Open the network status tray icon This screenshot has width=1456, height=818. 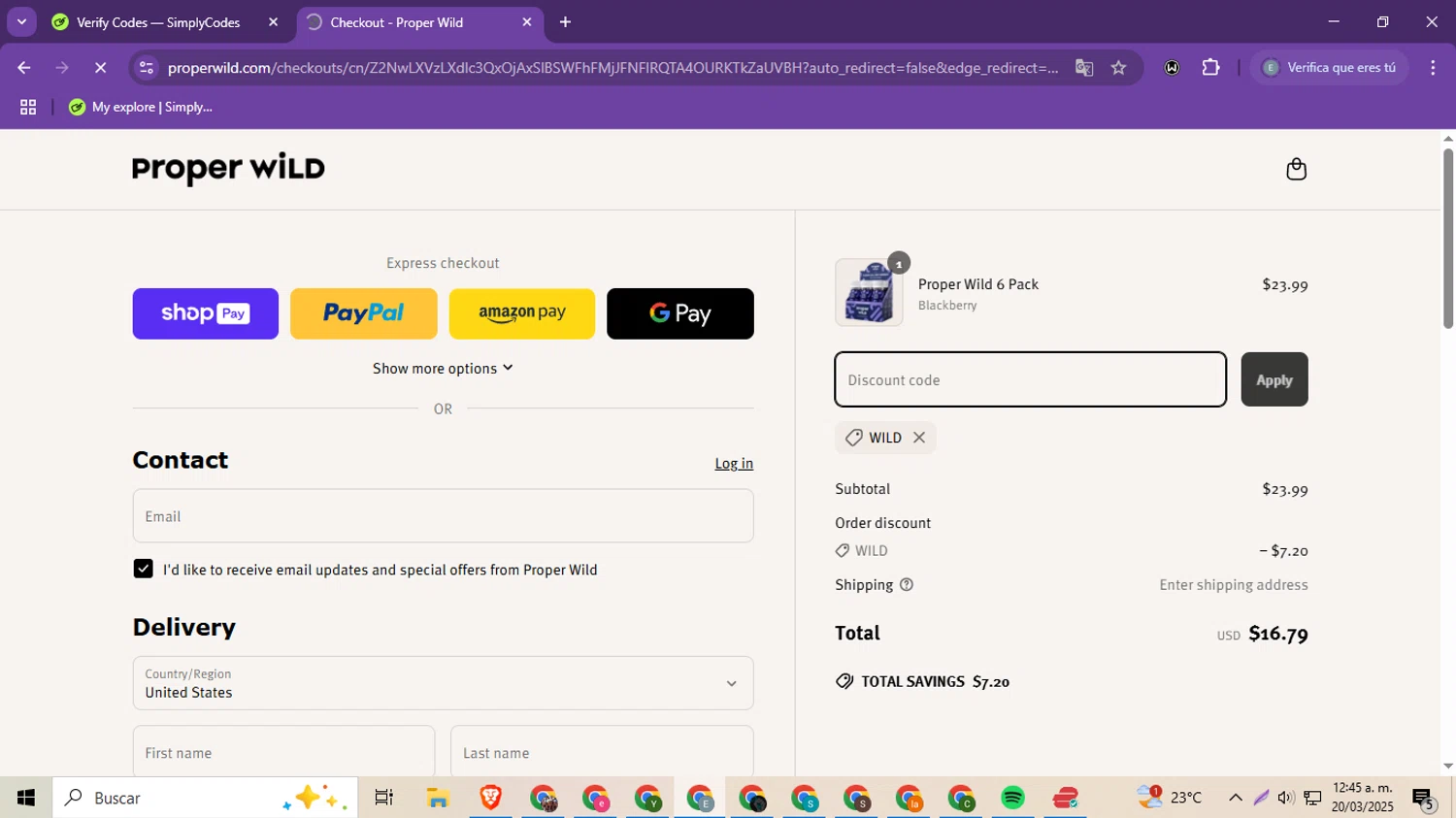point(1312,798)
